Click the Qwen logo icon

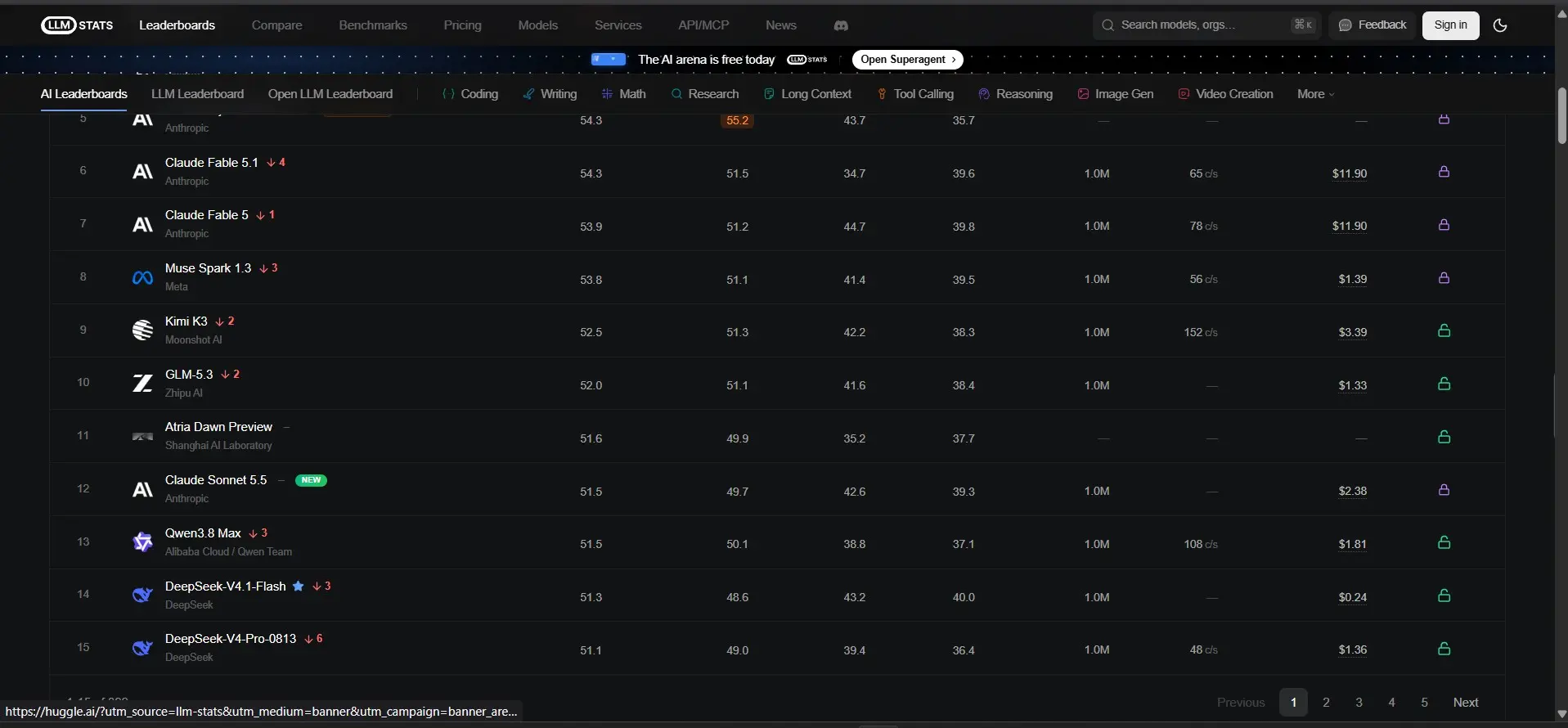142,542
